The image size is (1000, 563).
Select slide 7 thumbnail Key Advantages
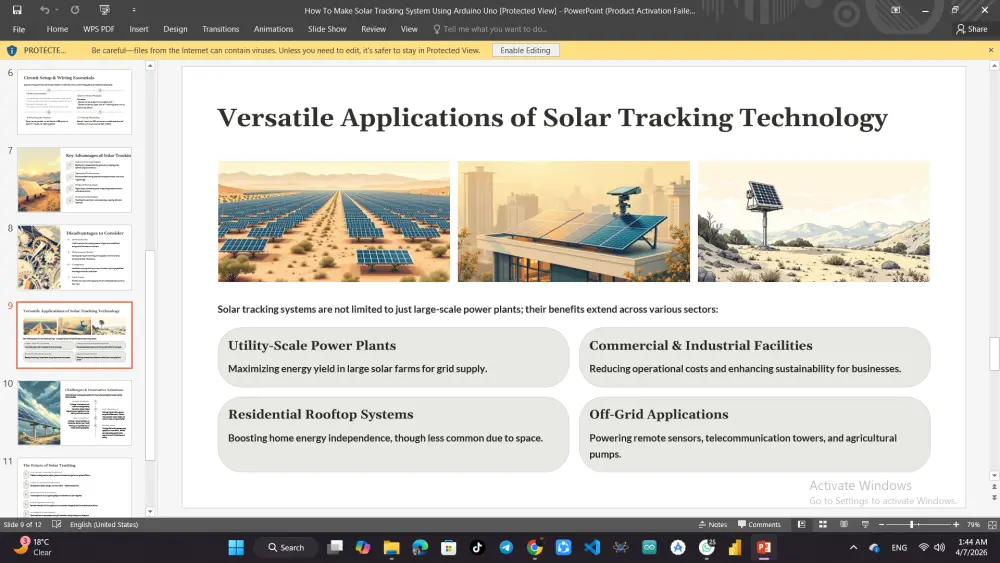75,180
